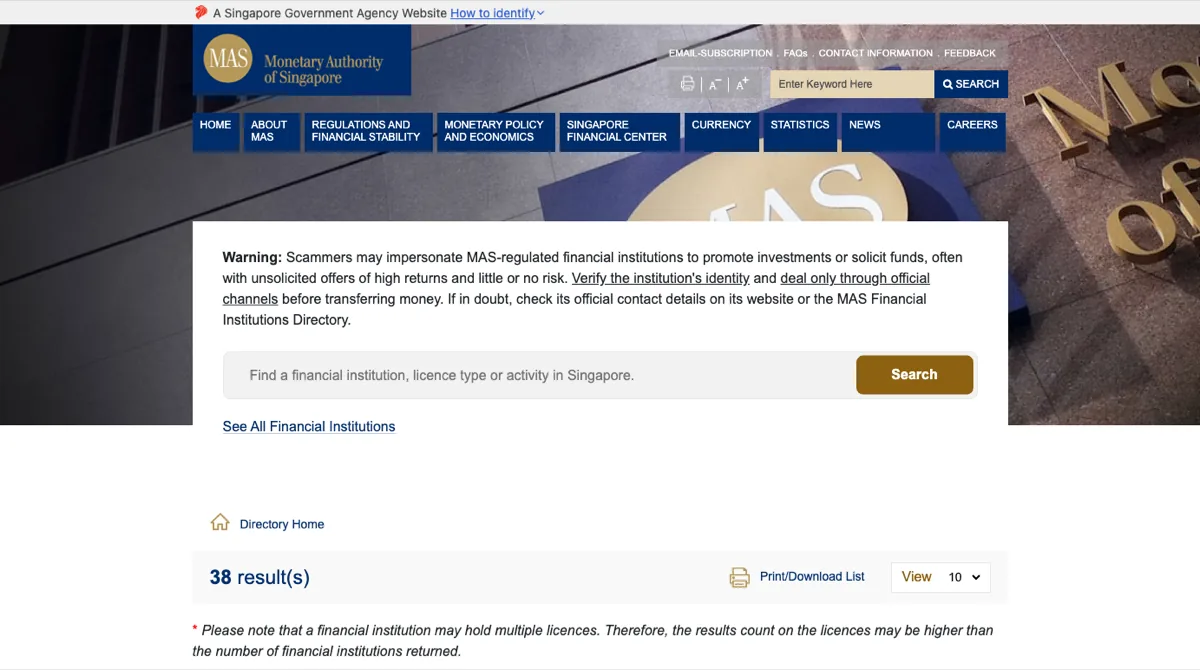Click the 38 result(s) count text
The width and height of the screenshot is (1200, 670).
coord(260,577)
